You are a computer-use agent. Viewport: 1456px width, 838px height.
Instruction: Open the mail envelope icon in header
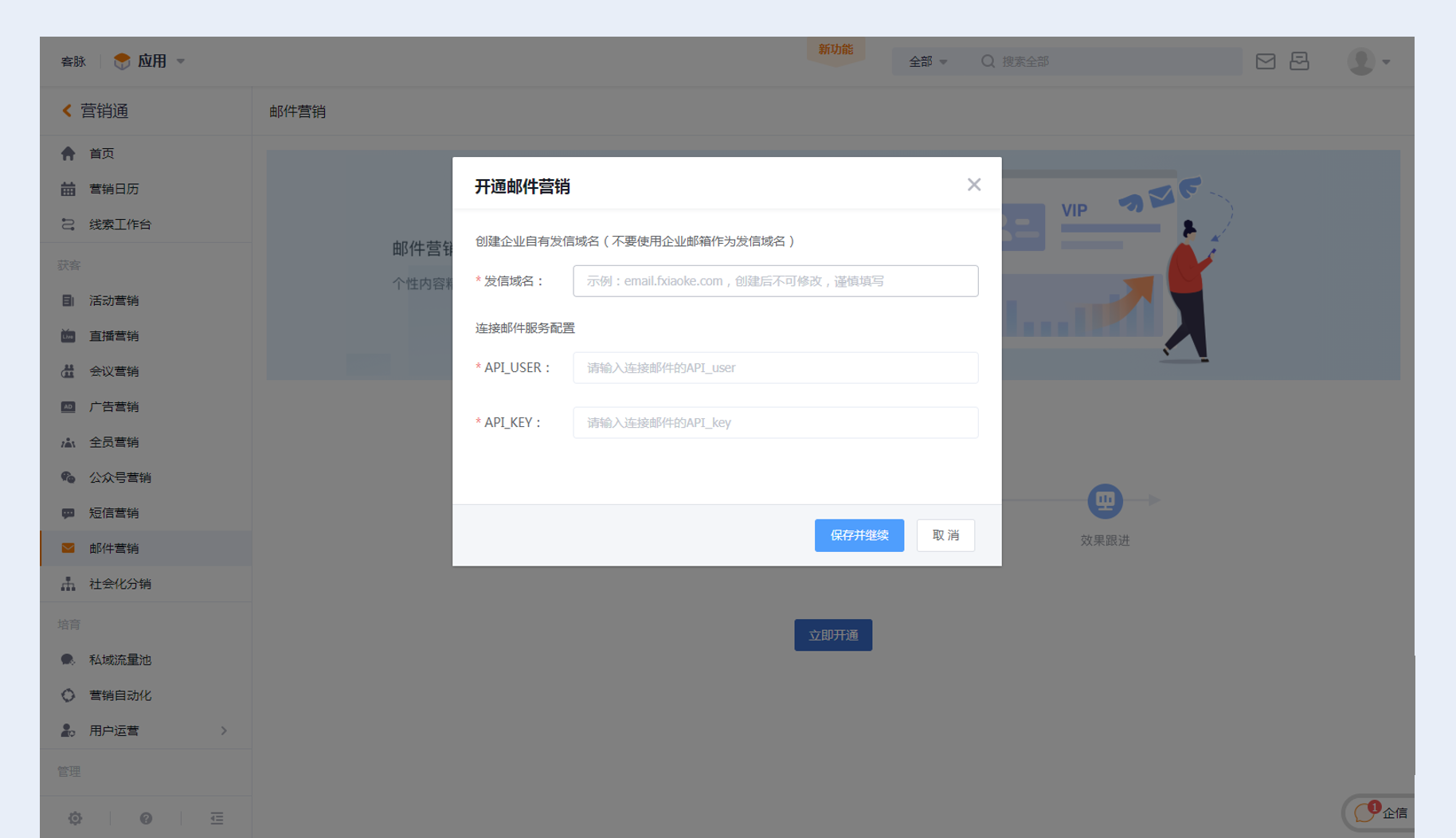click(x=1265, y=61)
